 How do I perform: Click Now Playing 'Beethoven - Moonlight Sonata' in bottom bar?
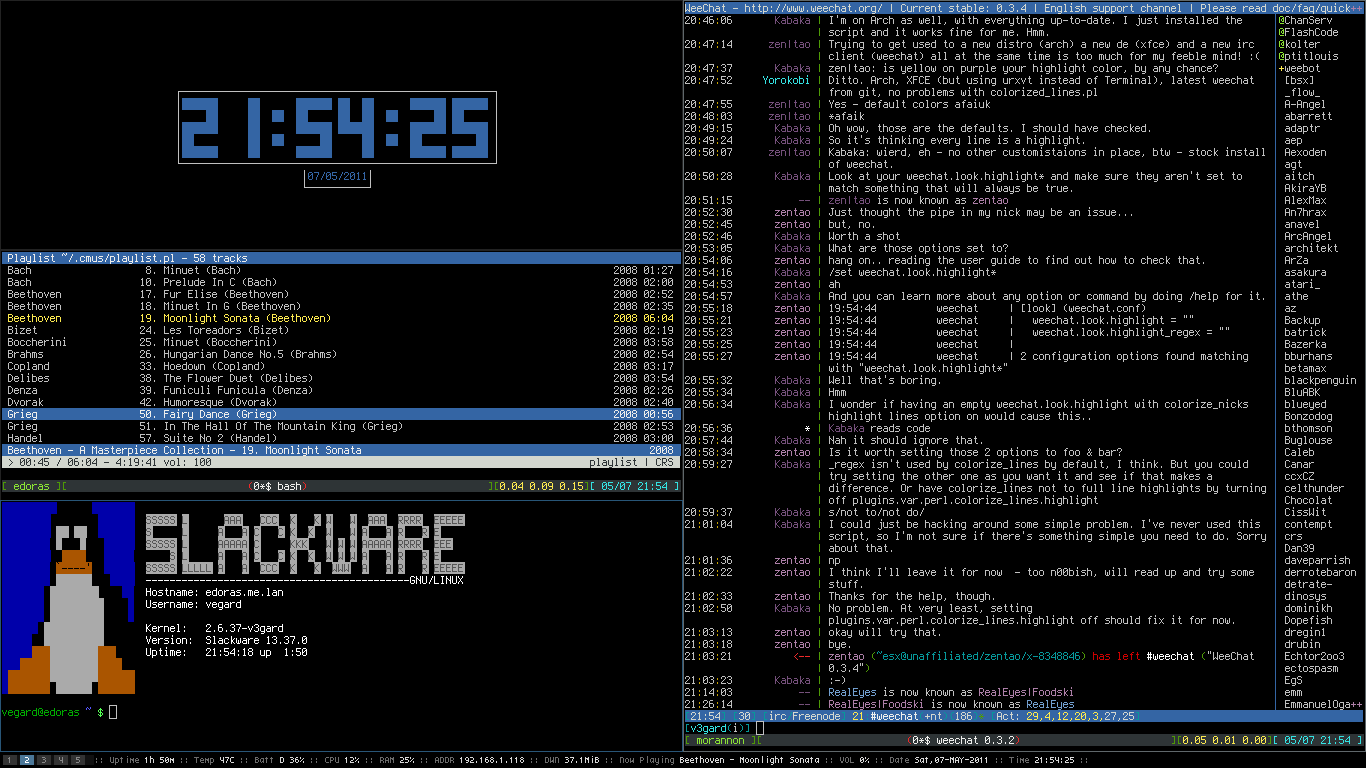click(x=748, y=760)
